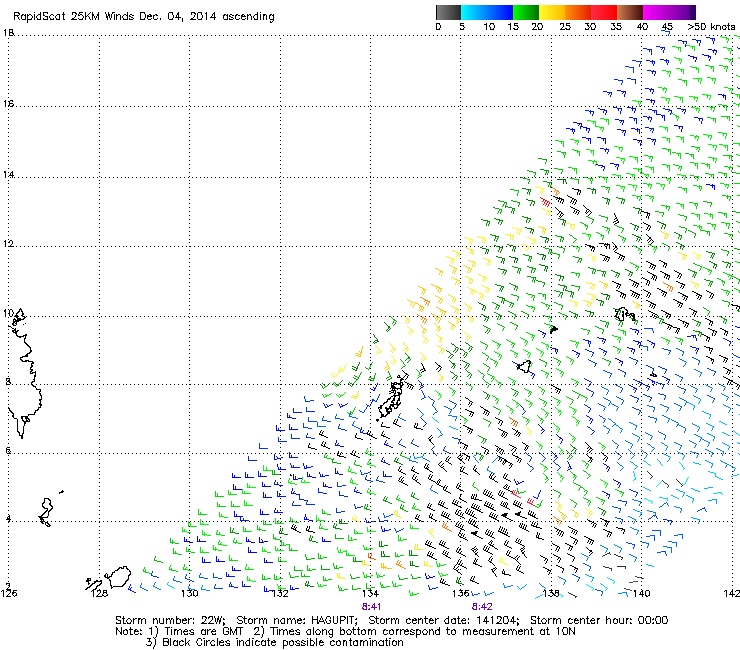Click the '>50 knots' legend label
This screenshot has height=650, width=740.
click(x=711, y=27)
